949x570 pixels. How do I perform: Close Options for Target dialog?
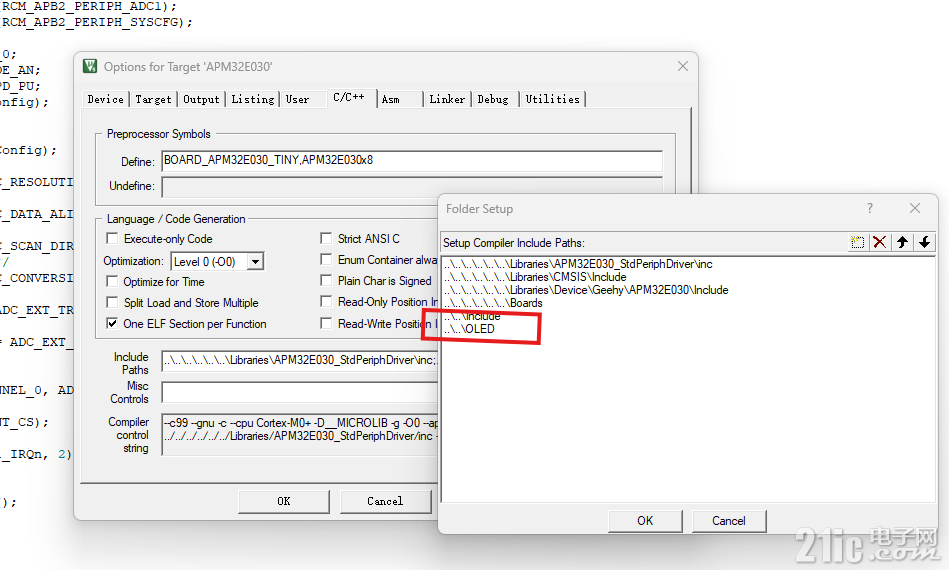(x=683, y=66)
